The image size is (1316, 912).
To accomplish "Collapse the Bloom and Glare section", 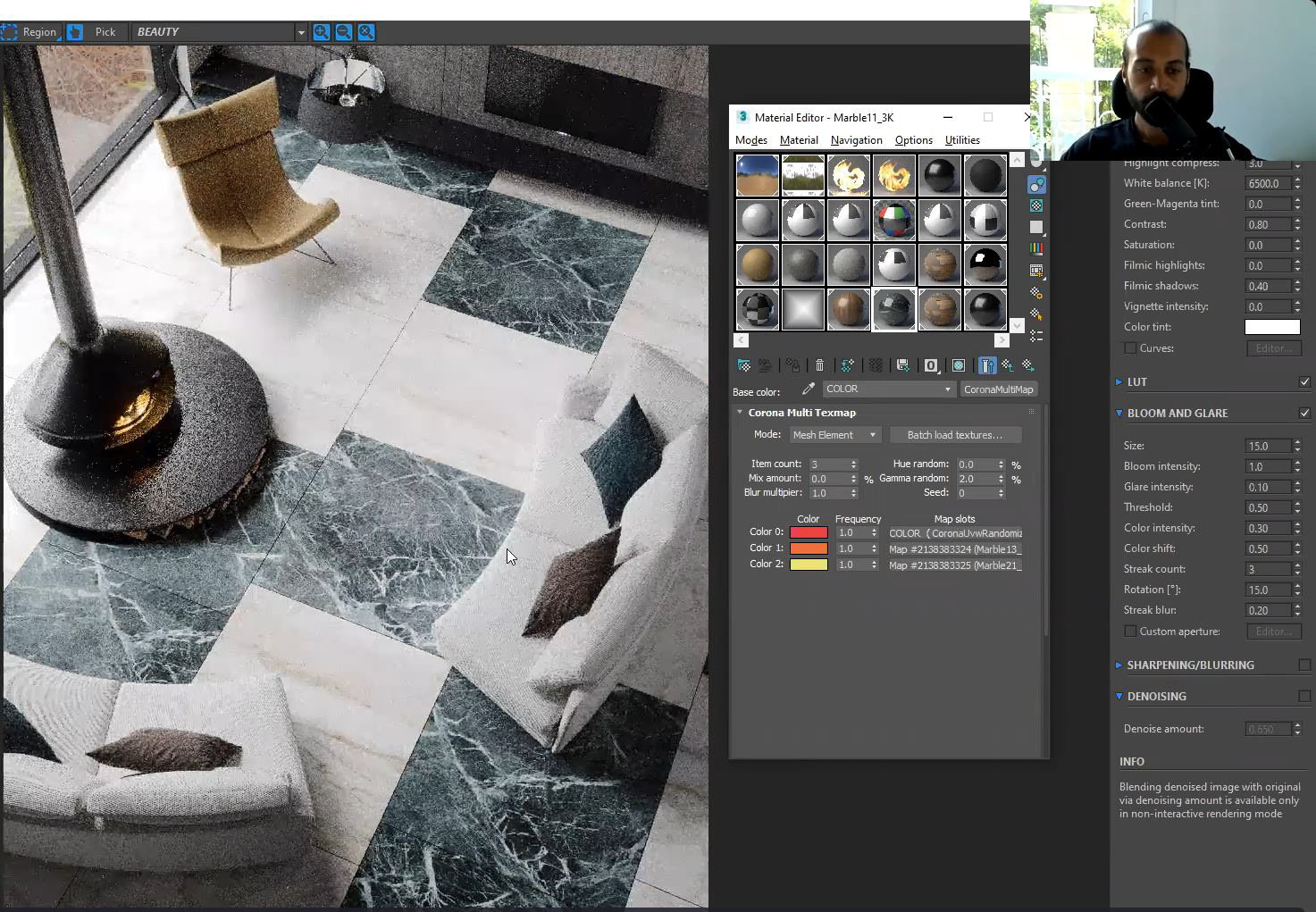I will [1119, 413].
